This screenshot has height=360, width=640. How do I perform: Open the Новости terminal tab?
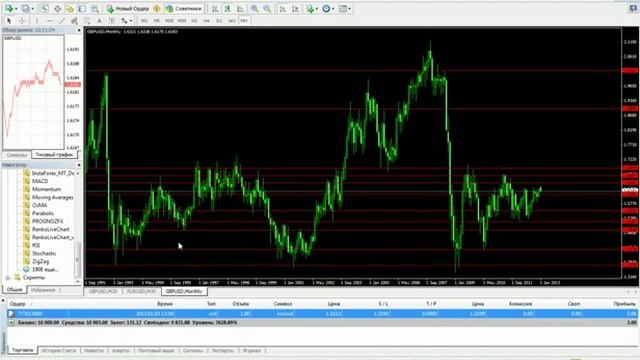94,351
